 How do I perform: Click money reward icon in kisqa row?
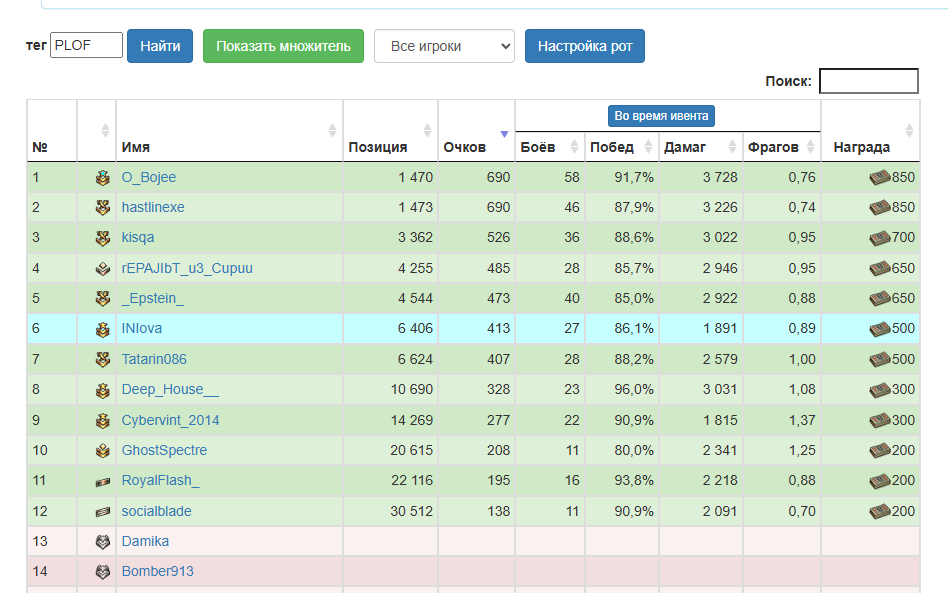click(x=880, y=238)
